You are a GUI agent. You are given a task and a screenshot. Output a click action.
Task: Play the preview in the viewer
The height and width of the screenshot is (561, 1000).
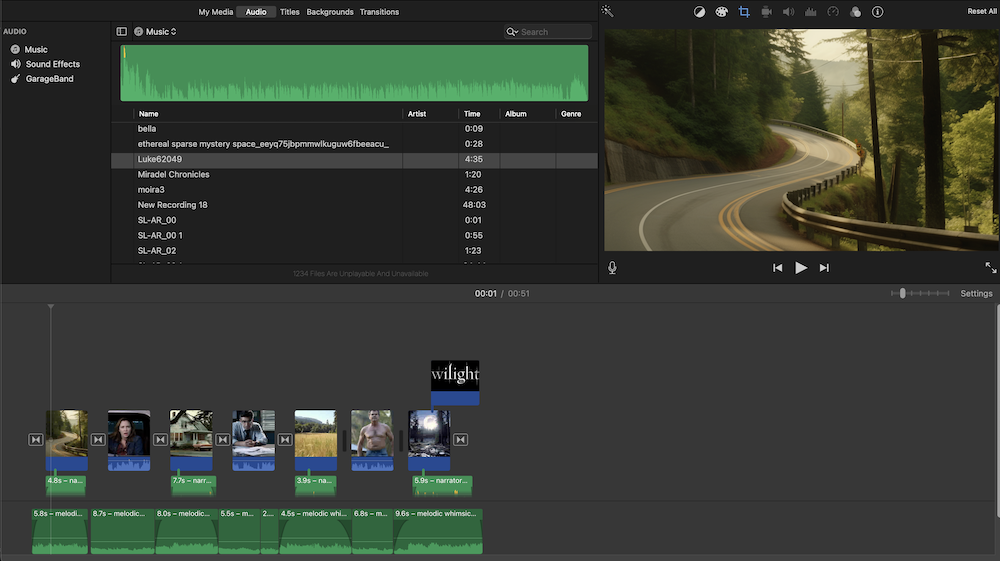800,268
